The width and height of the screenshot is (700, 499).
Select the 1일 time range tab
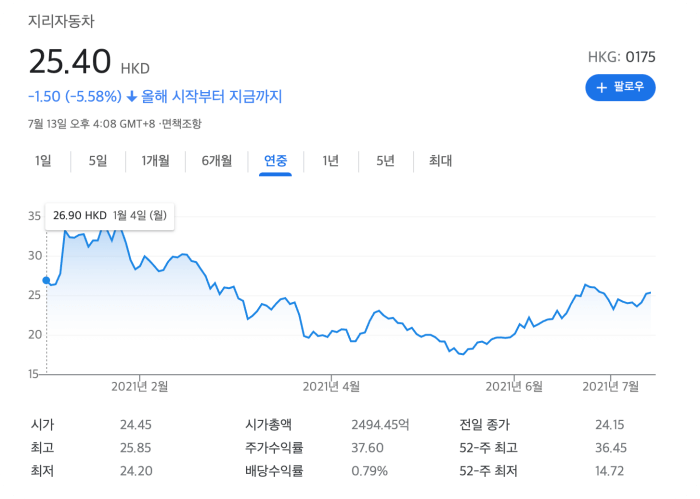(43, 161)
